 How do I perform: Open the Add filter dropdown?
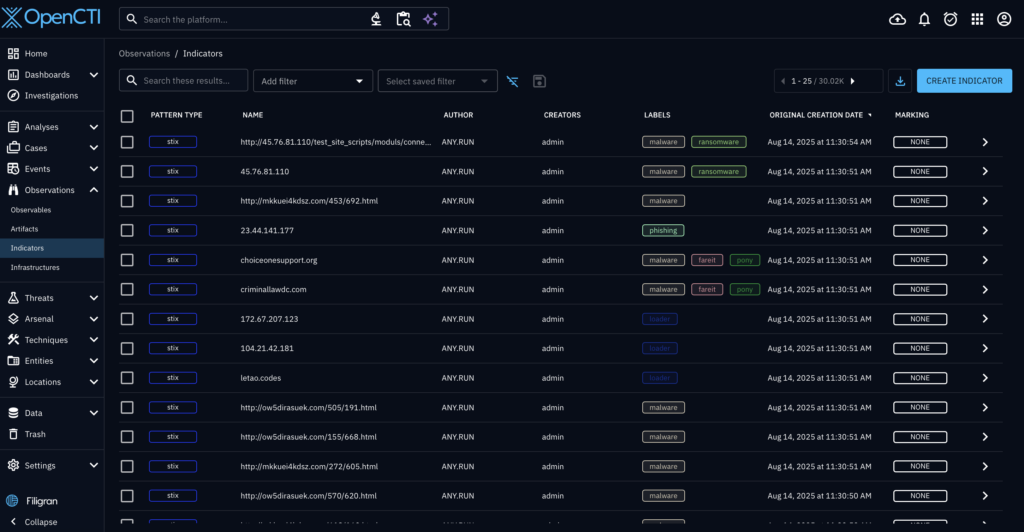click(312, 81)
